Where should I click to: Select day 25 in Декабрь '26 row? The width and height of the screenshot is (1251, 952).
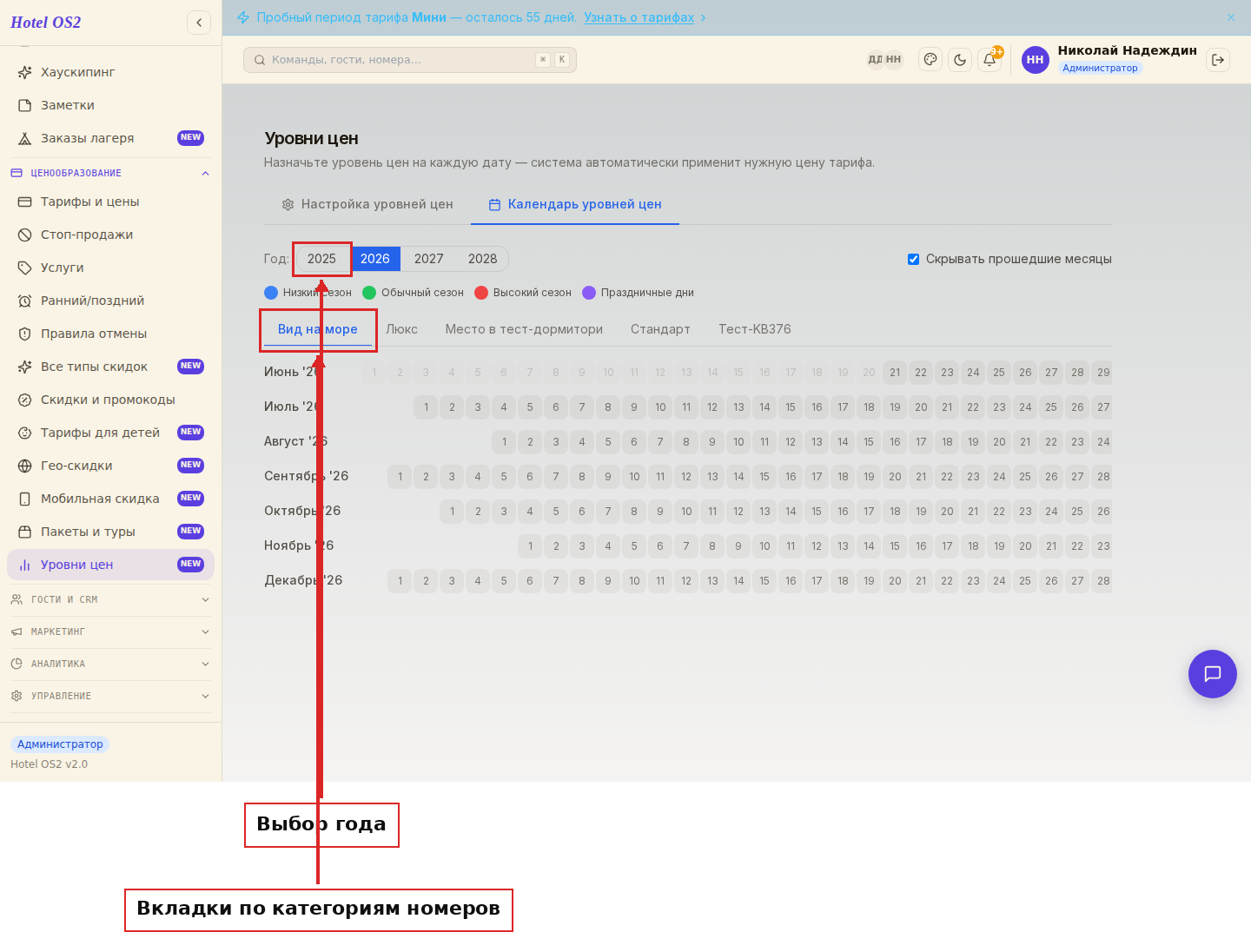click(1025, 581)
